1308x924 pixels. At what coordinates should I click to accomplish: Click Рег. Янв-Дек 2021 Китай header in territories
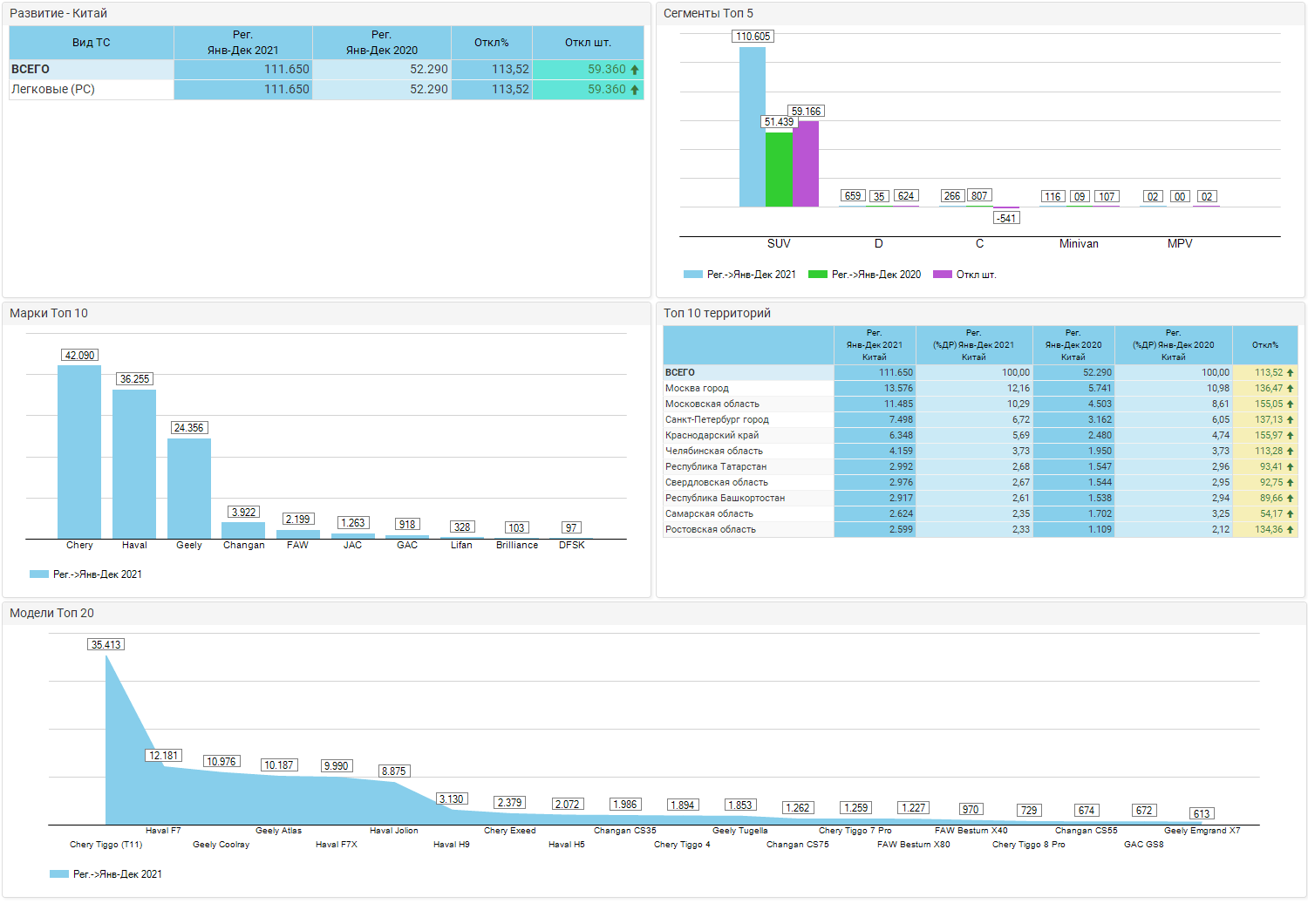875,345
